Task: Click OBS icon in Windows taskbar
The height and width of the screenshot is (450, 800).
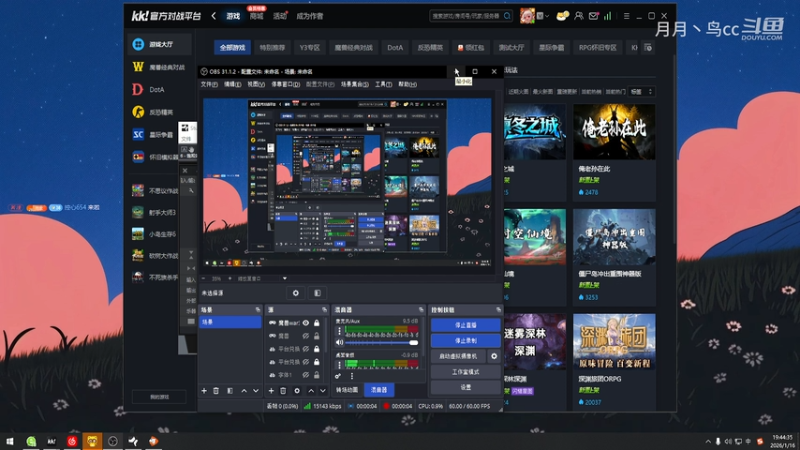Action: [113, 441]
